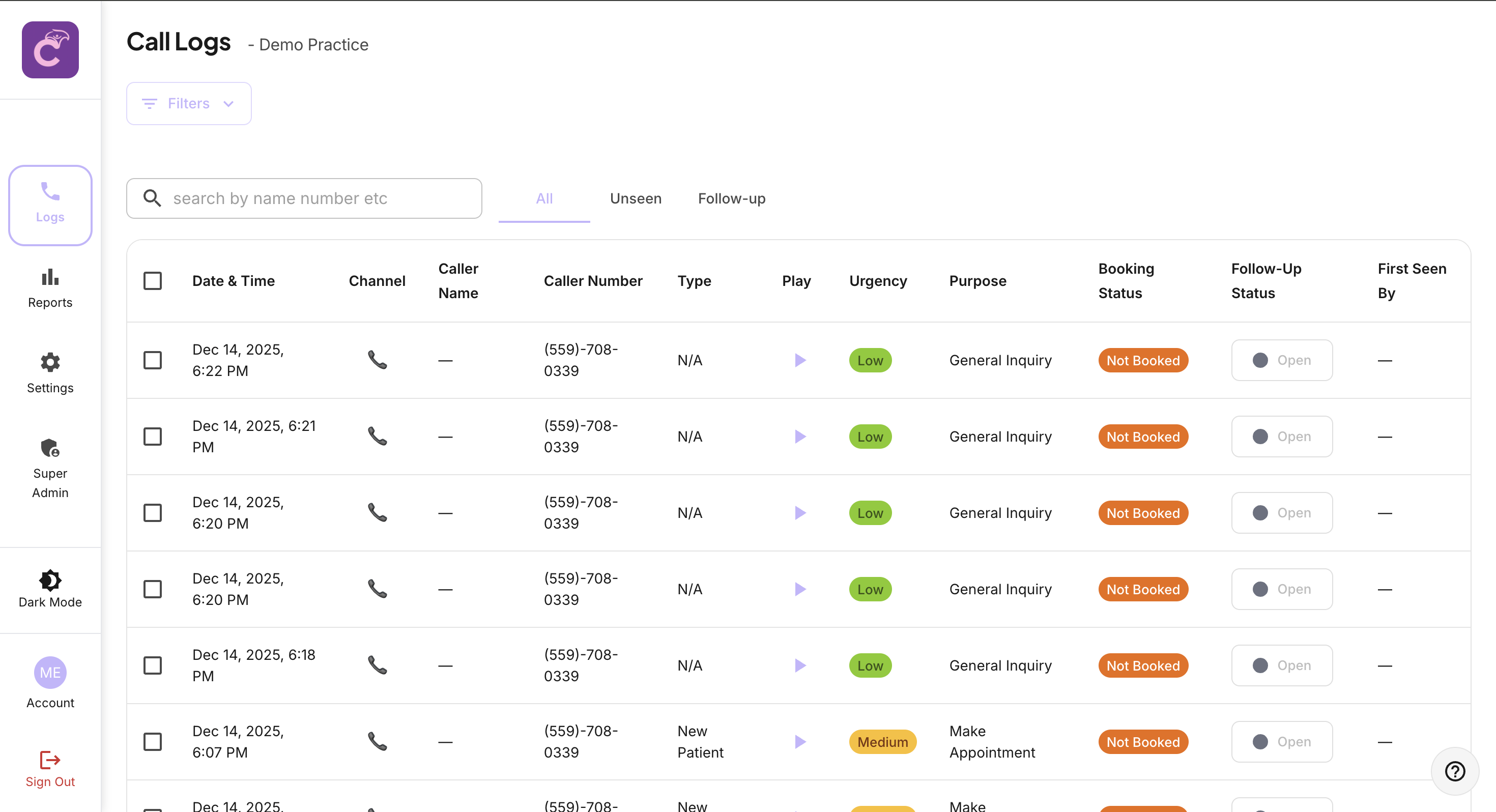
Task: Open the Super Admin shield icon
Action: (50, 448)
